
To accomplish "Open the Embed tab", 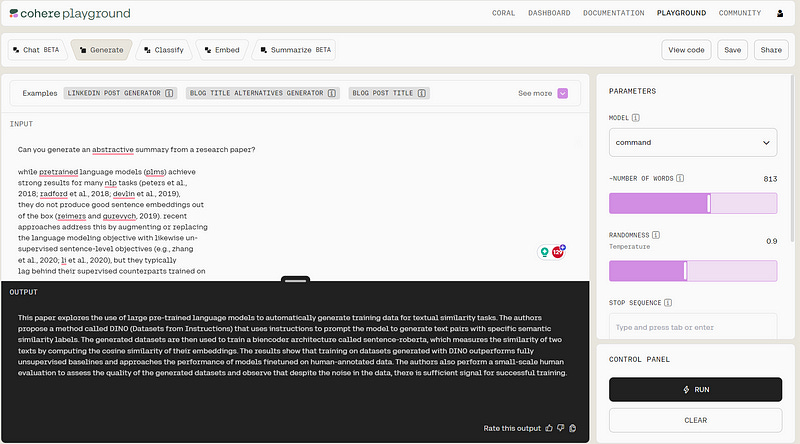I will (x=222, y=50).
